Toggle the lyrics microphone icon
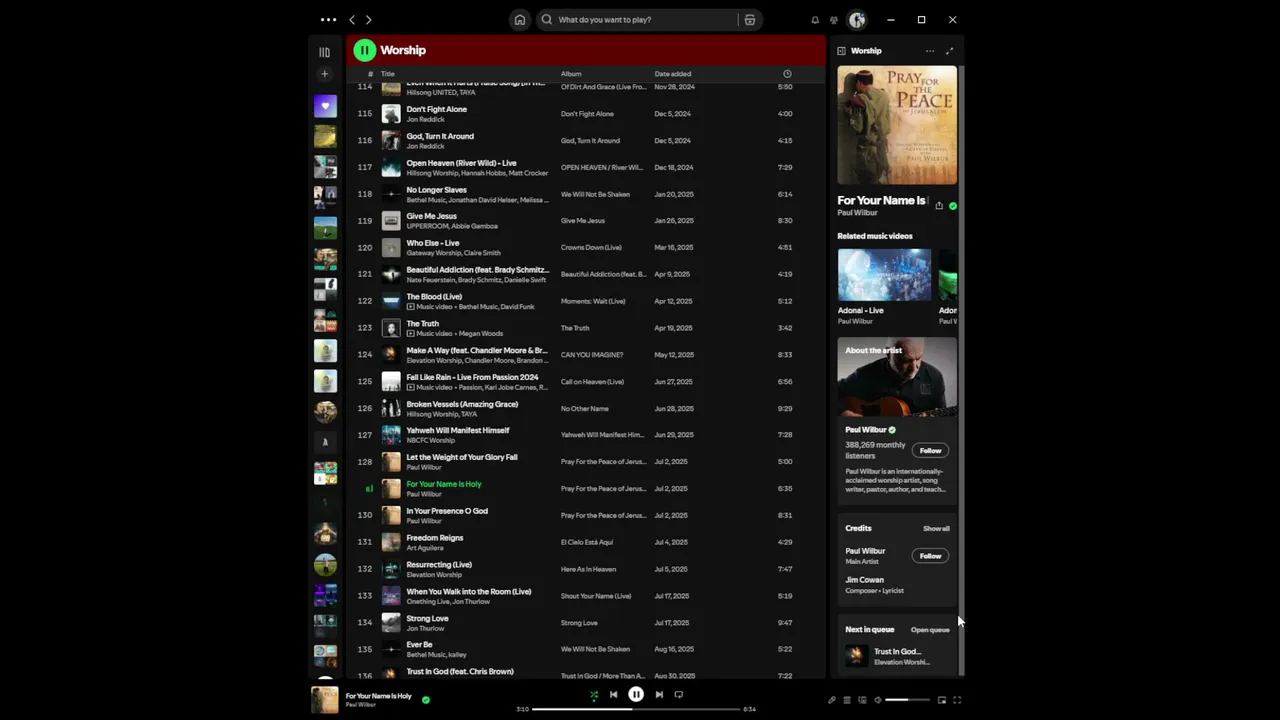The width and height of the screenshot is (1280, 720). coord(831,700)
